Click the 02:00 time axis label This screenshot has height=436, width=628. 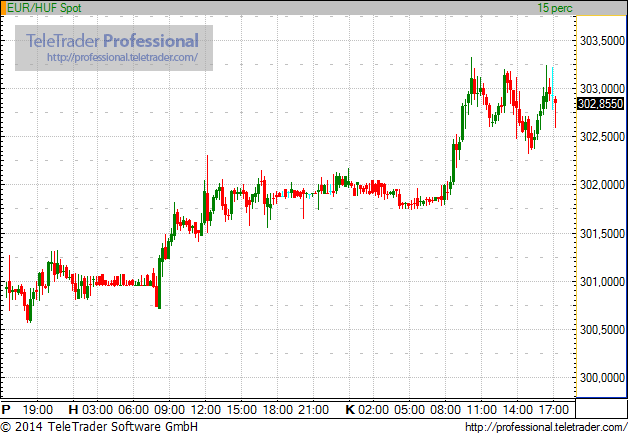click(x=373, y=410)
